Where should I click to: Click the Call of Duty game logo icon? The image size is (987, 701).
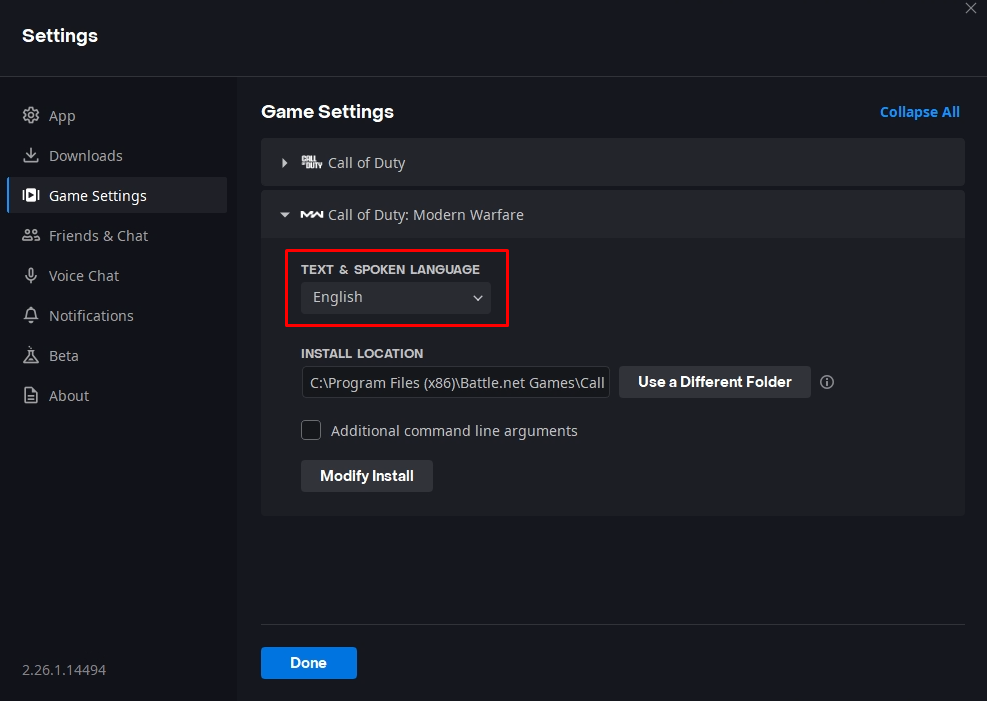[312, 162]
